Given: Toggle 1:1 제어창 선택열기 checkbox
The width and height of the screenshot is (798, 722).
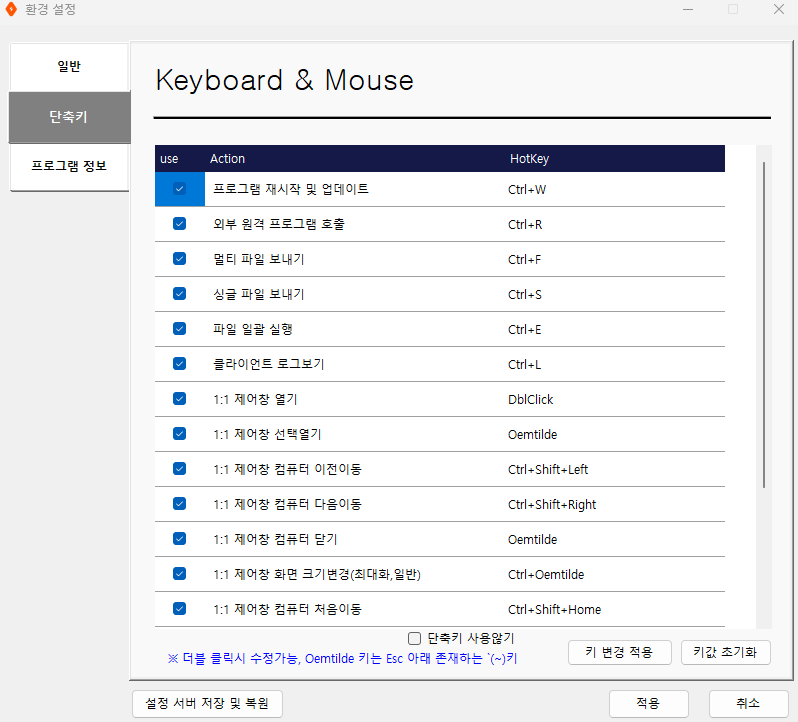Looking at the screenshot, I should [x=179, y=434].
